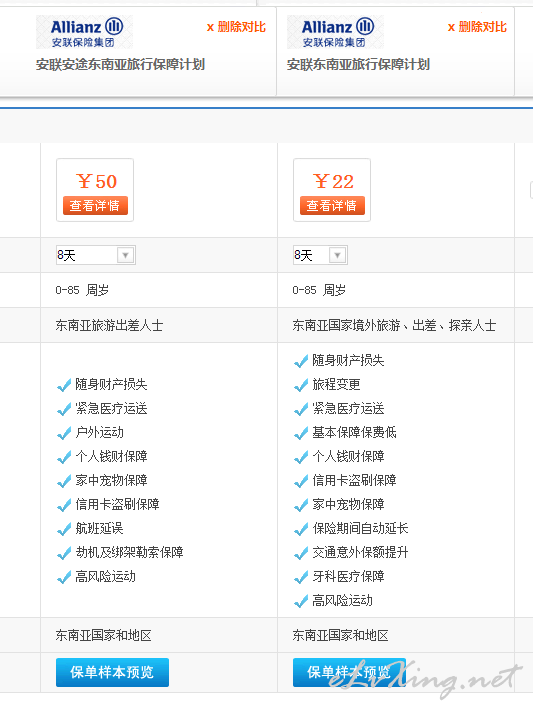Screen dimensions: 533x712
Task: Open the 安联东南亚旅行保障计划 plan title
Action: (358, 64)
